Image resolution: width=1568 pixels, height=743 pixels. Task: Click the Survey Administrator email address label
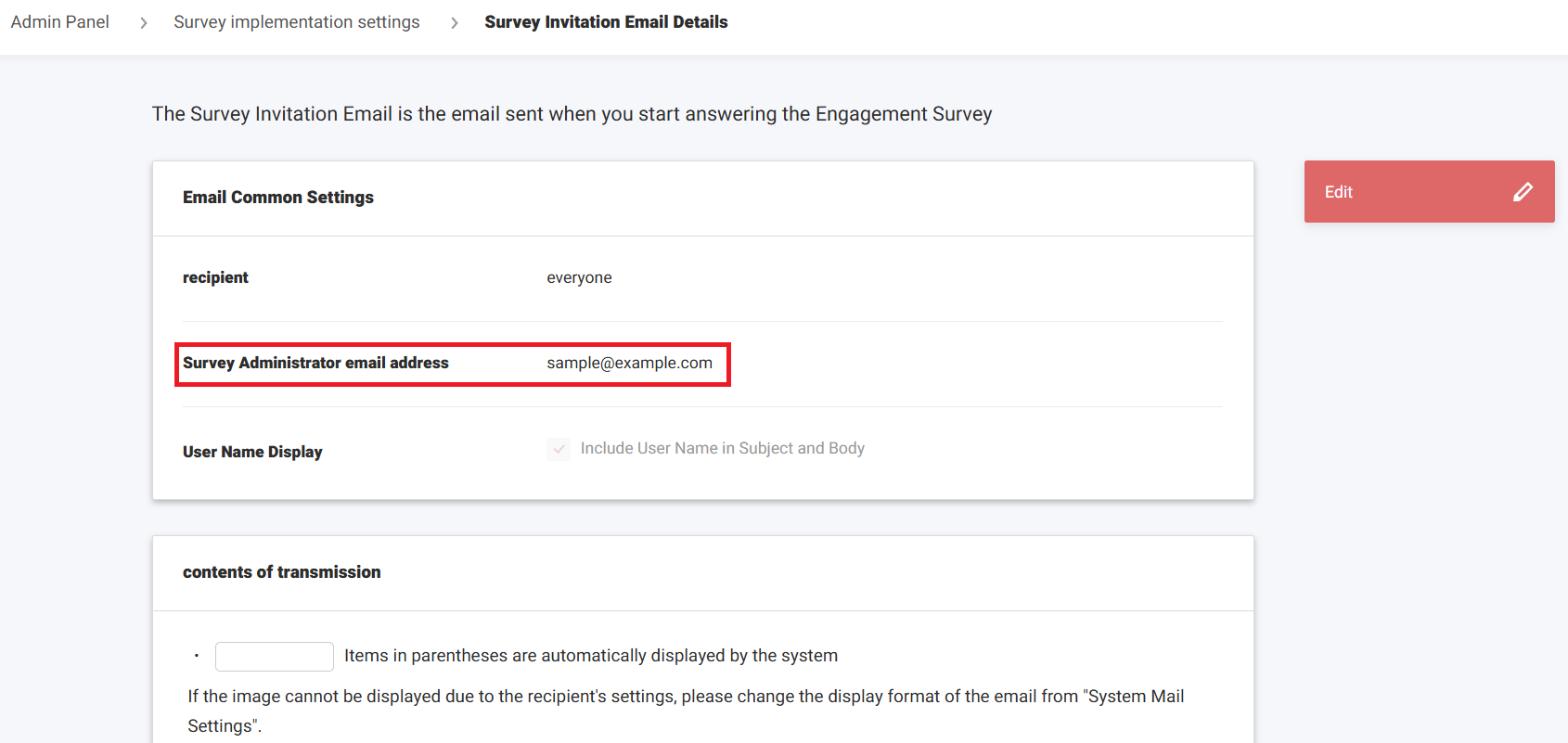point(315,363)
